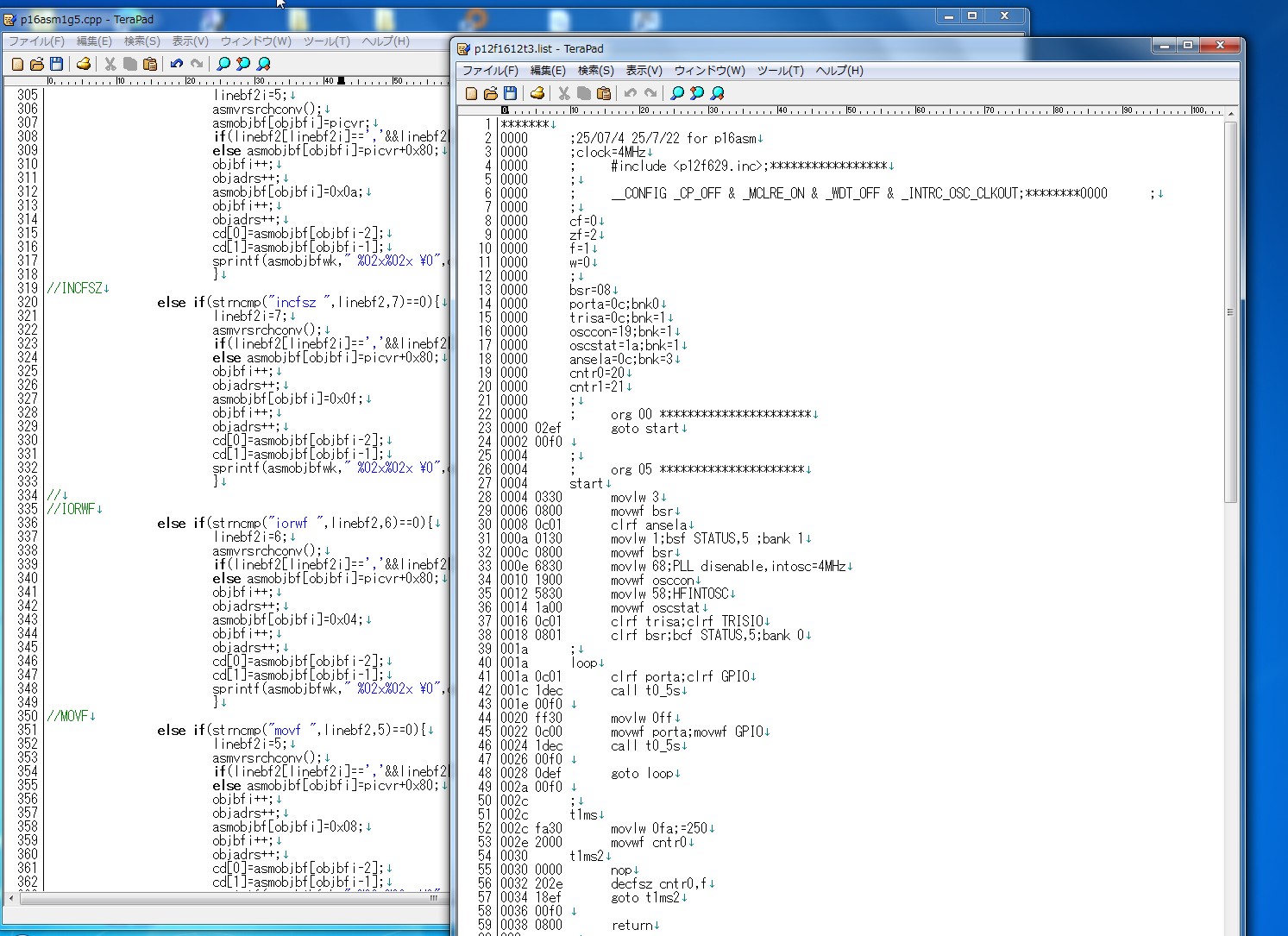Open ウィンドウ(W) menu in p16asm1g5.cpp window
Viewport: 1288px width, 936px height.
(x=256, y=41)
